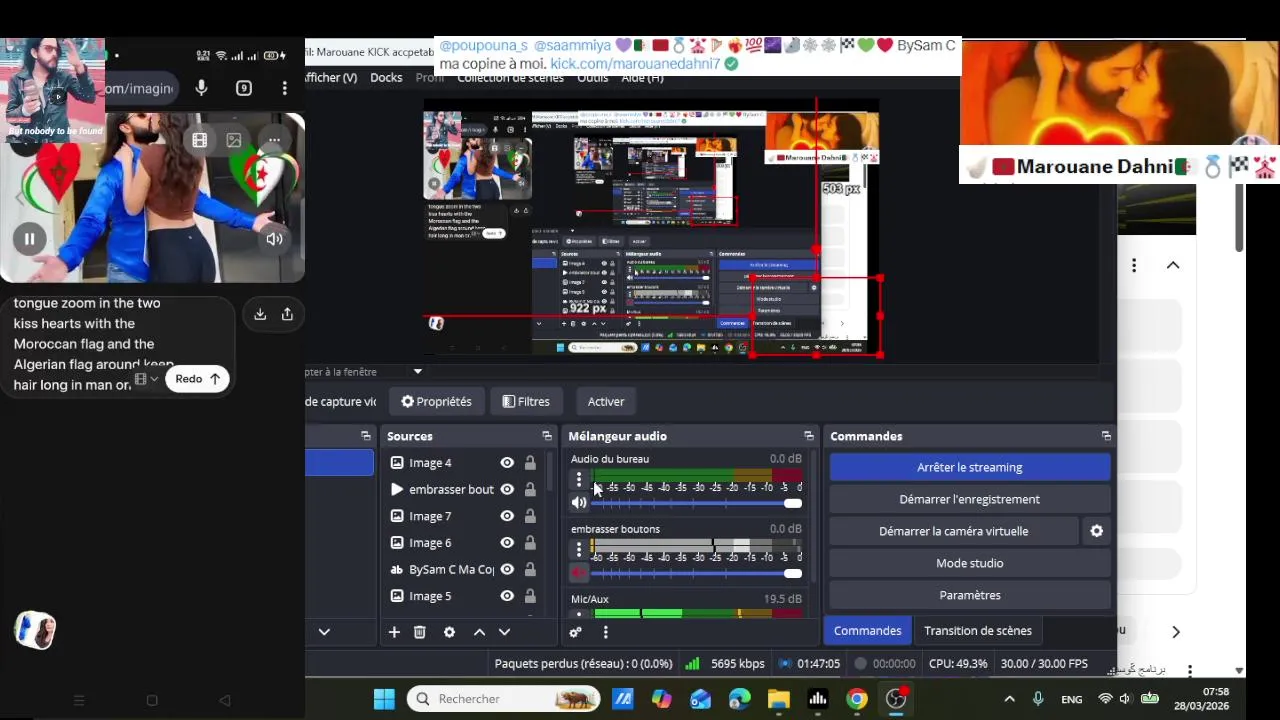Open advanced audio properties gears icon
Screen dimensions: 1280x720
tap(575, 632)
